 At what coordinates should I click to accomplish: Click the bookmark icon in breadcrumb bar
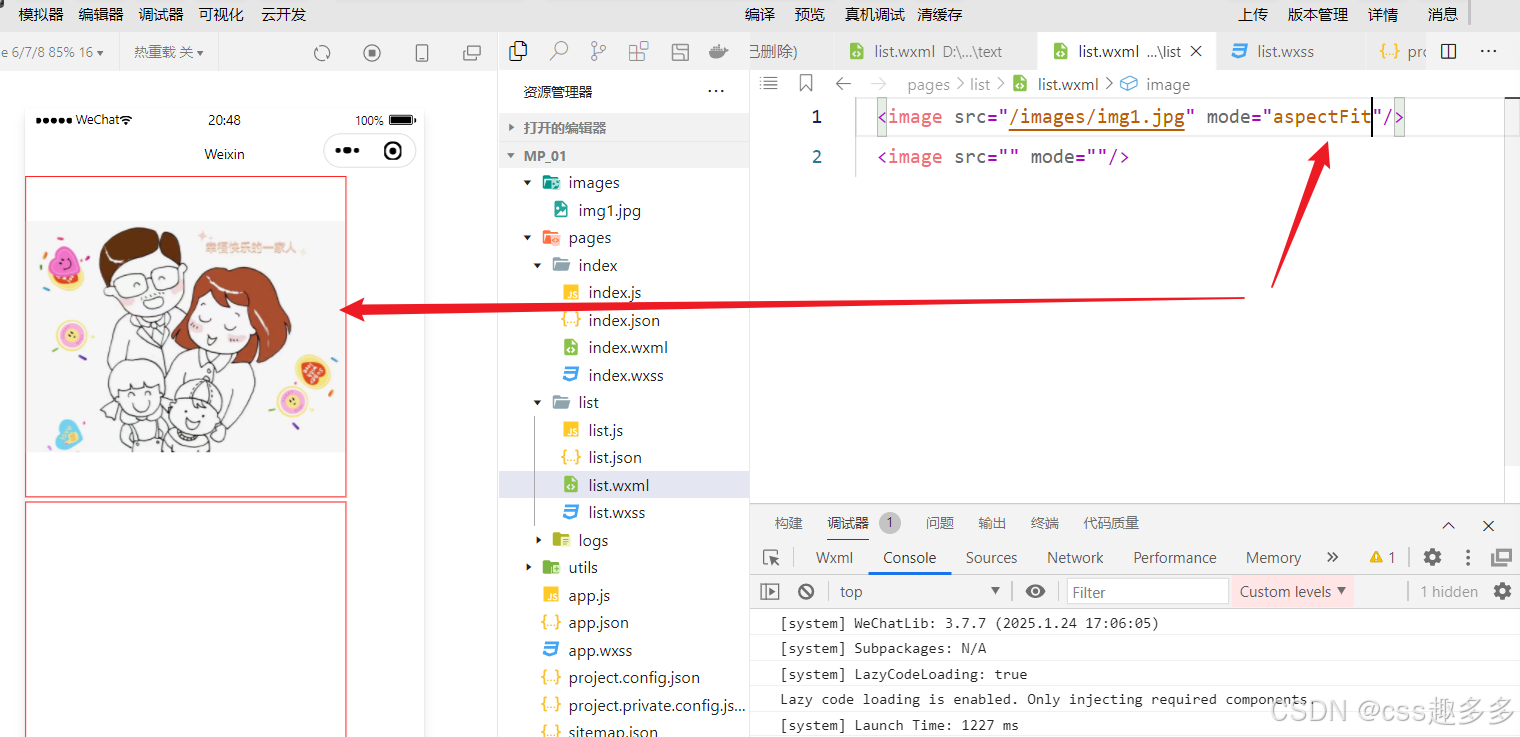coord(806,83)
